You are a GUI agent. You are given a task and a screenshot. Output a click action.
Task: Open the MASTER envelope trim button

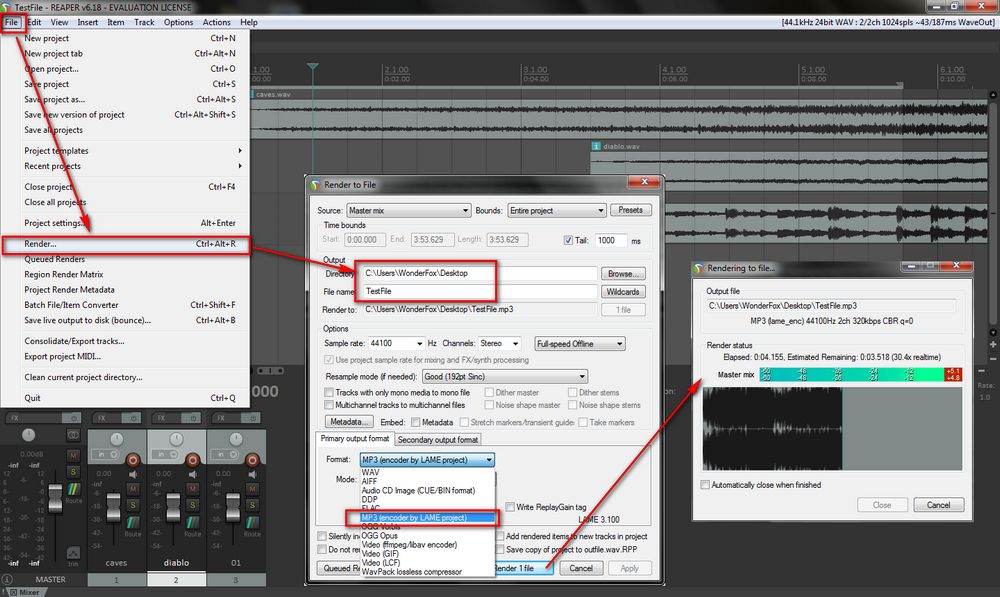(x=73, y=552)
